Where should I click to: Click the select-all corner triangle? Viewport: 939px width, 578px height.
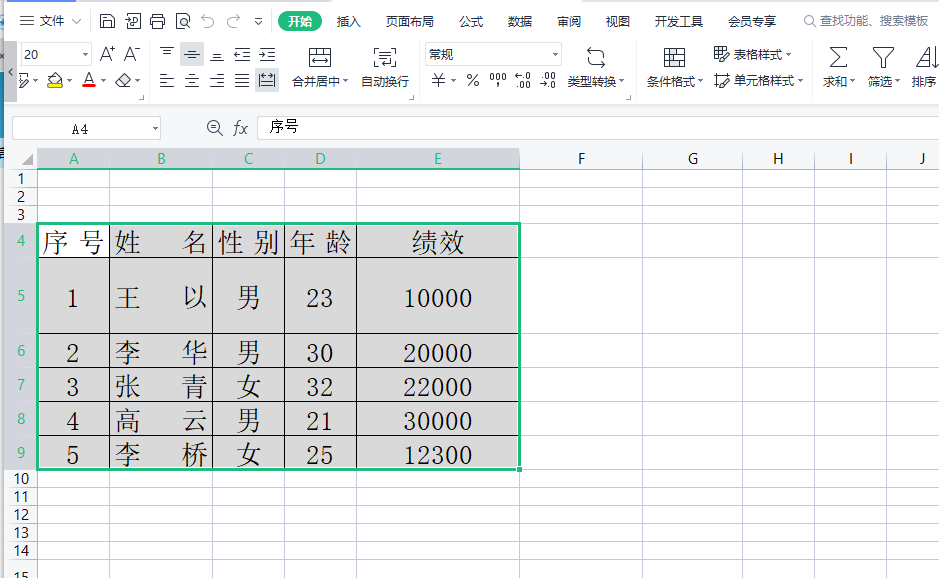point(26,159)
